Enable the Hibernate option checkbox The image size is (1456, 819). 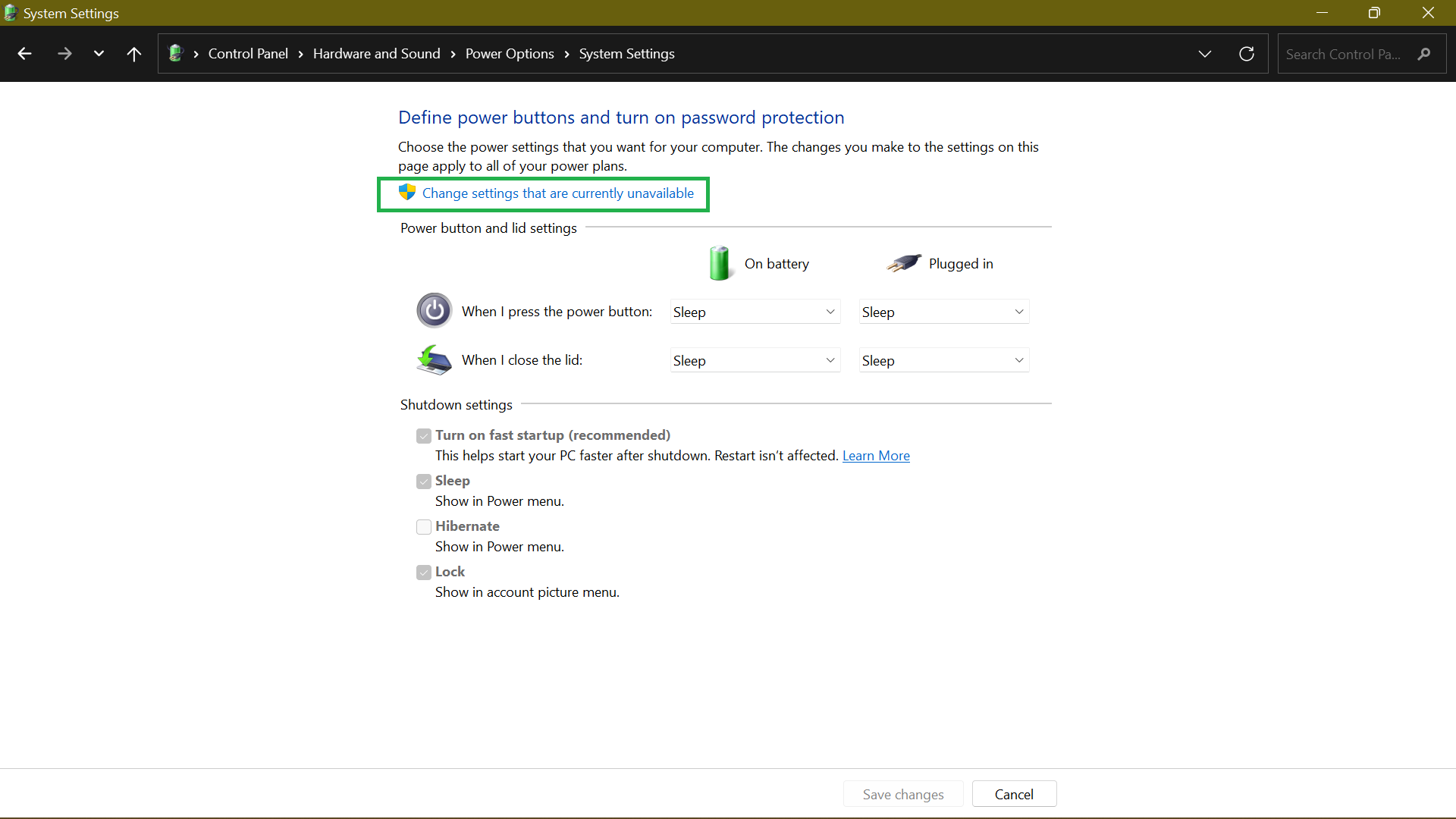coord(423,526)
